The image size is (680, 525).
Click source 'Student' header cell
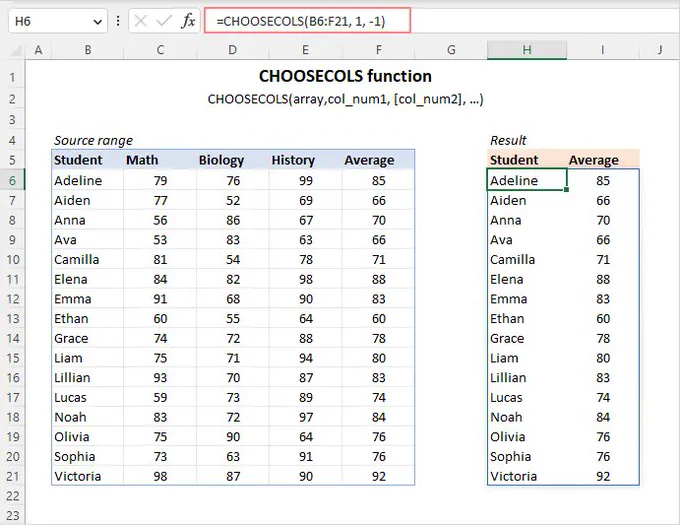(88, 160)
